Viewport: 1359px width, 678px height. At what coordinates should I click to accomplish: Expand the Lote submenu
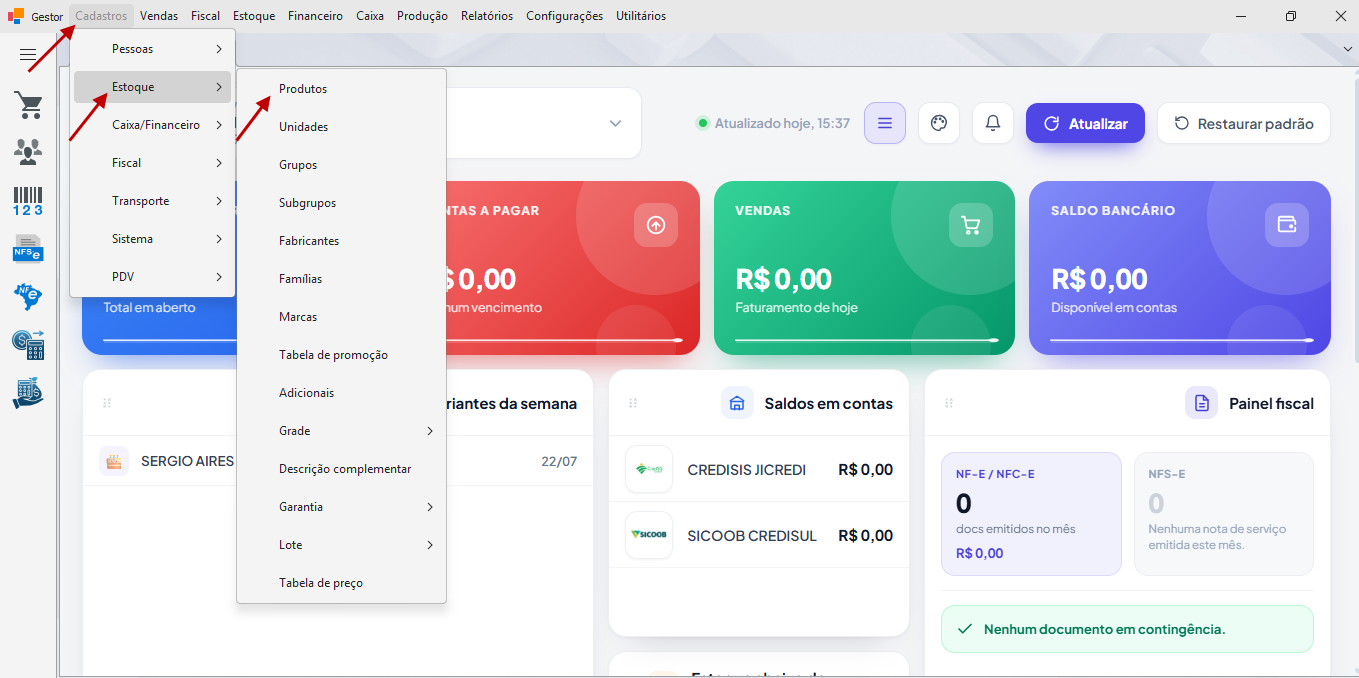point(341,545)
